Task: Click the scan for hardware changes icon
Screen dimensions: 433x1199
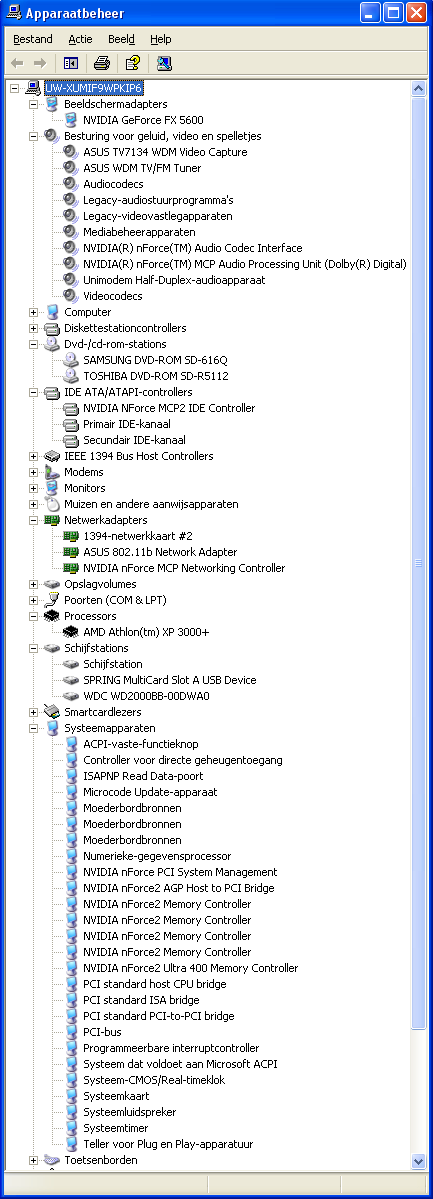Action: pyautogui.click(x=164, y=63)
